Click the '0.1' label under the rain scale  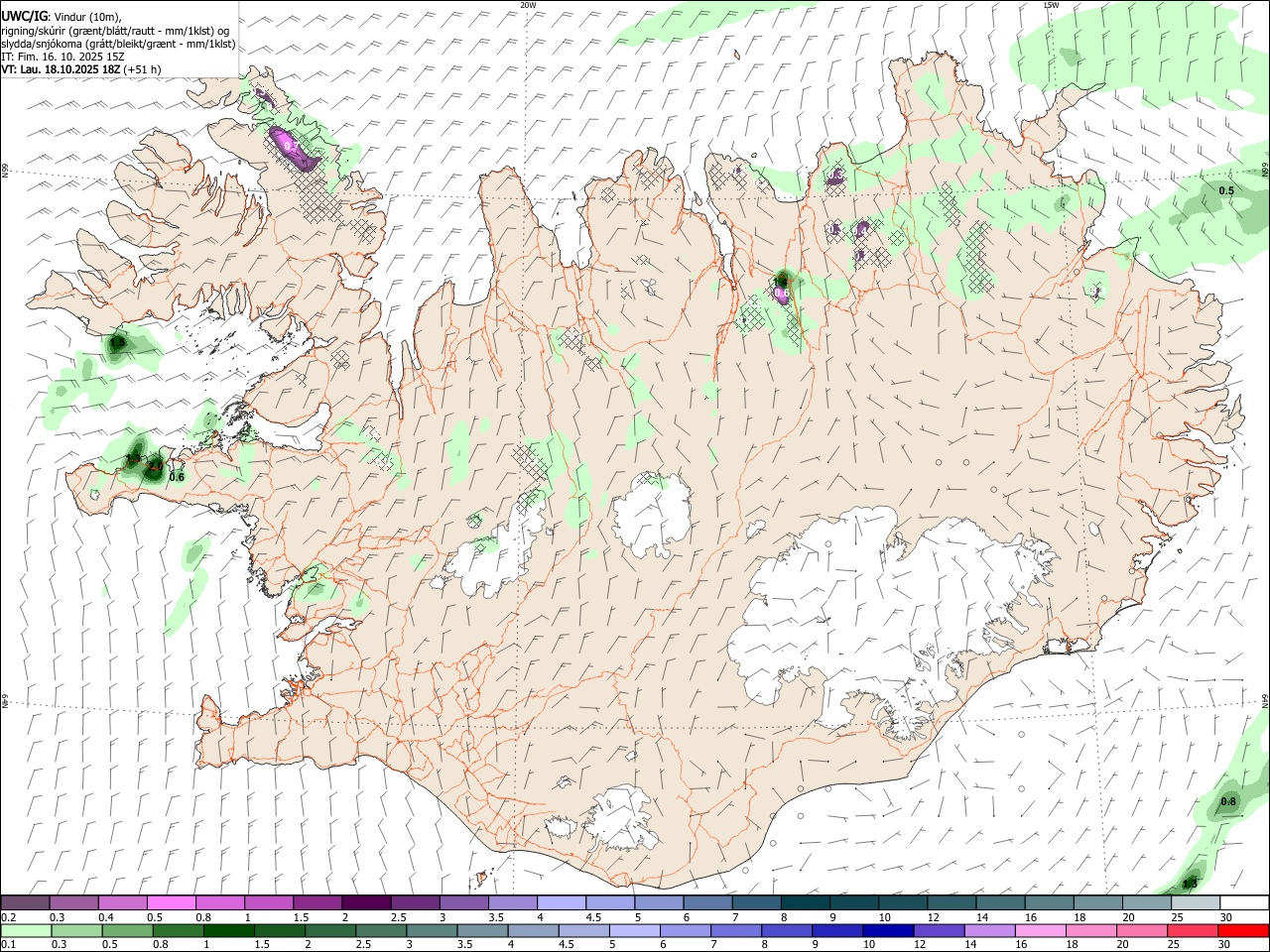(x=8, y=945)
